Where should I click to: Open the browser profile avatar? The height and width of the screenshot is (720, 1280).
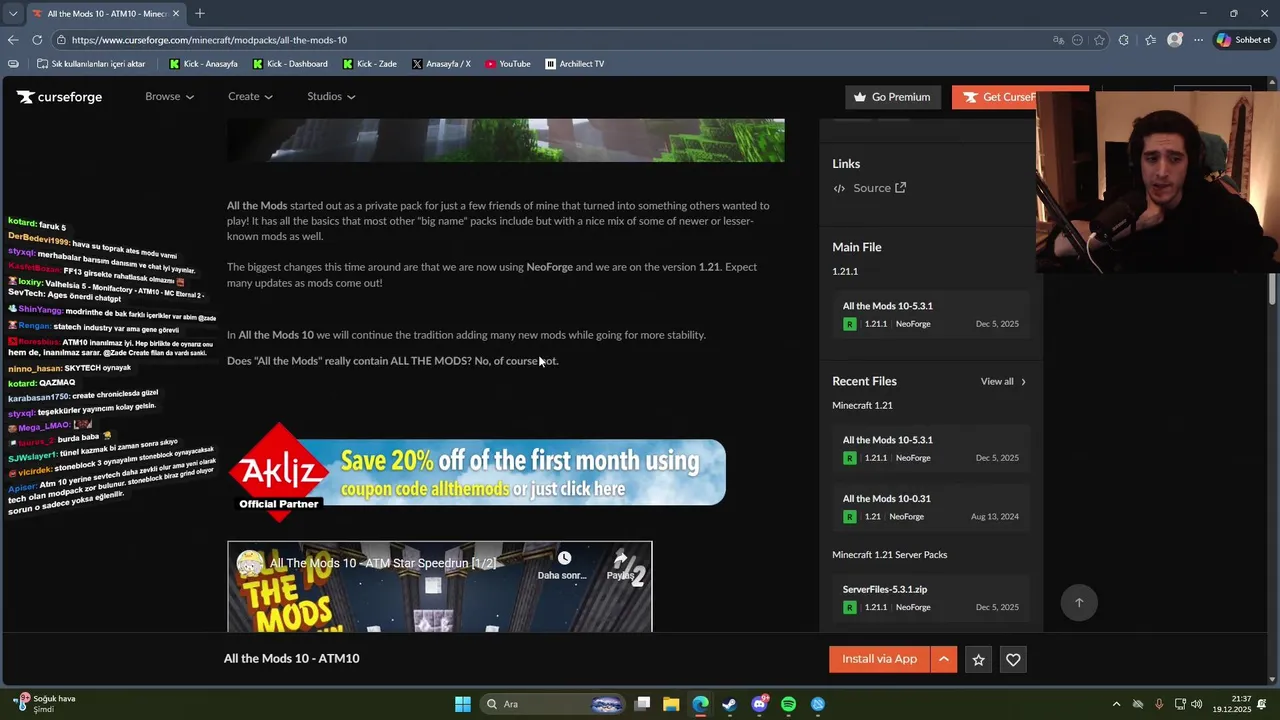1175,40
